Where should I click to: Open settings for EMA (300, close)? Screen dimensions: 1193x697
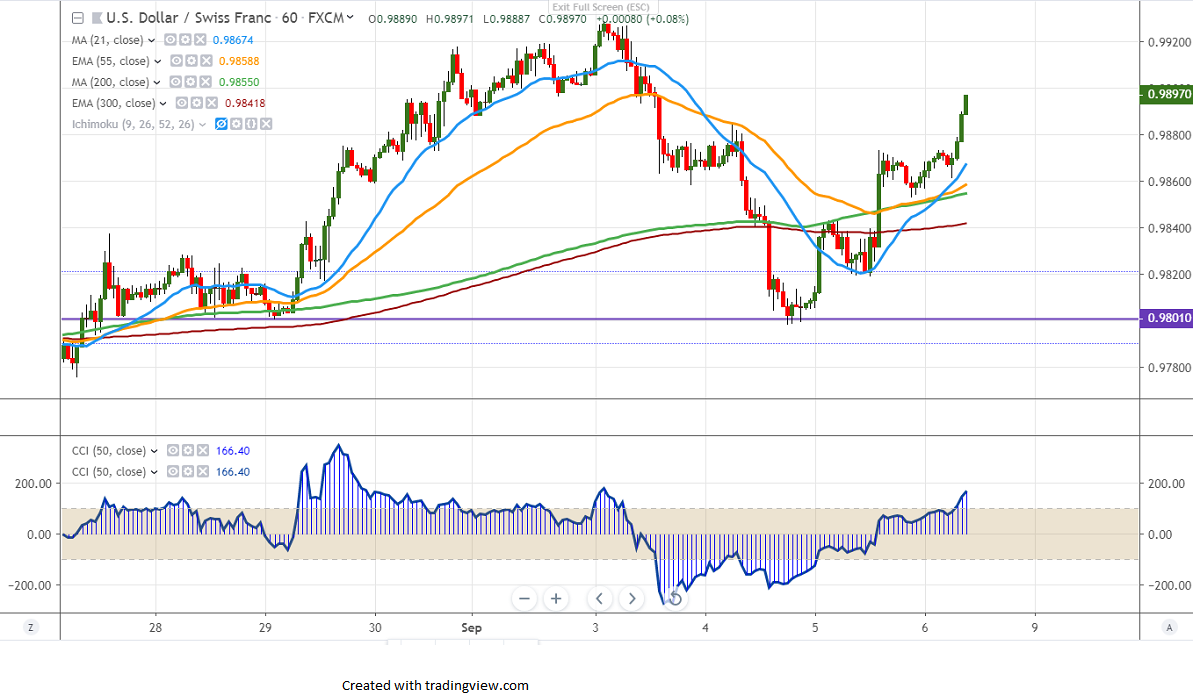196,103
